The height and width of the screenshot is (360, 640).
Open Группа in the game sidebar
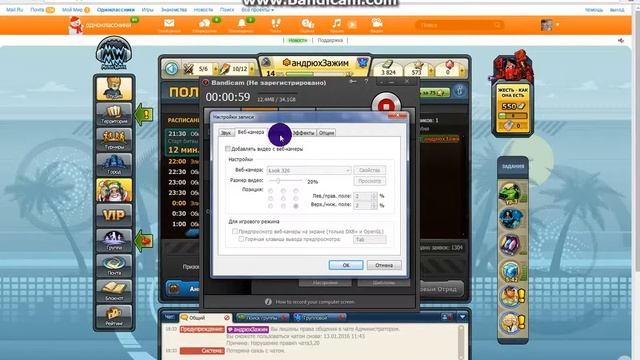click(x=114, y=240)
